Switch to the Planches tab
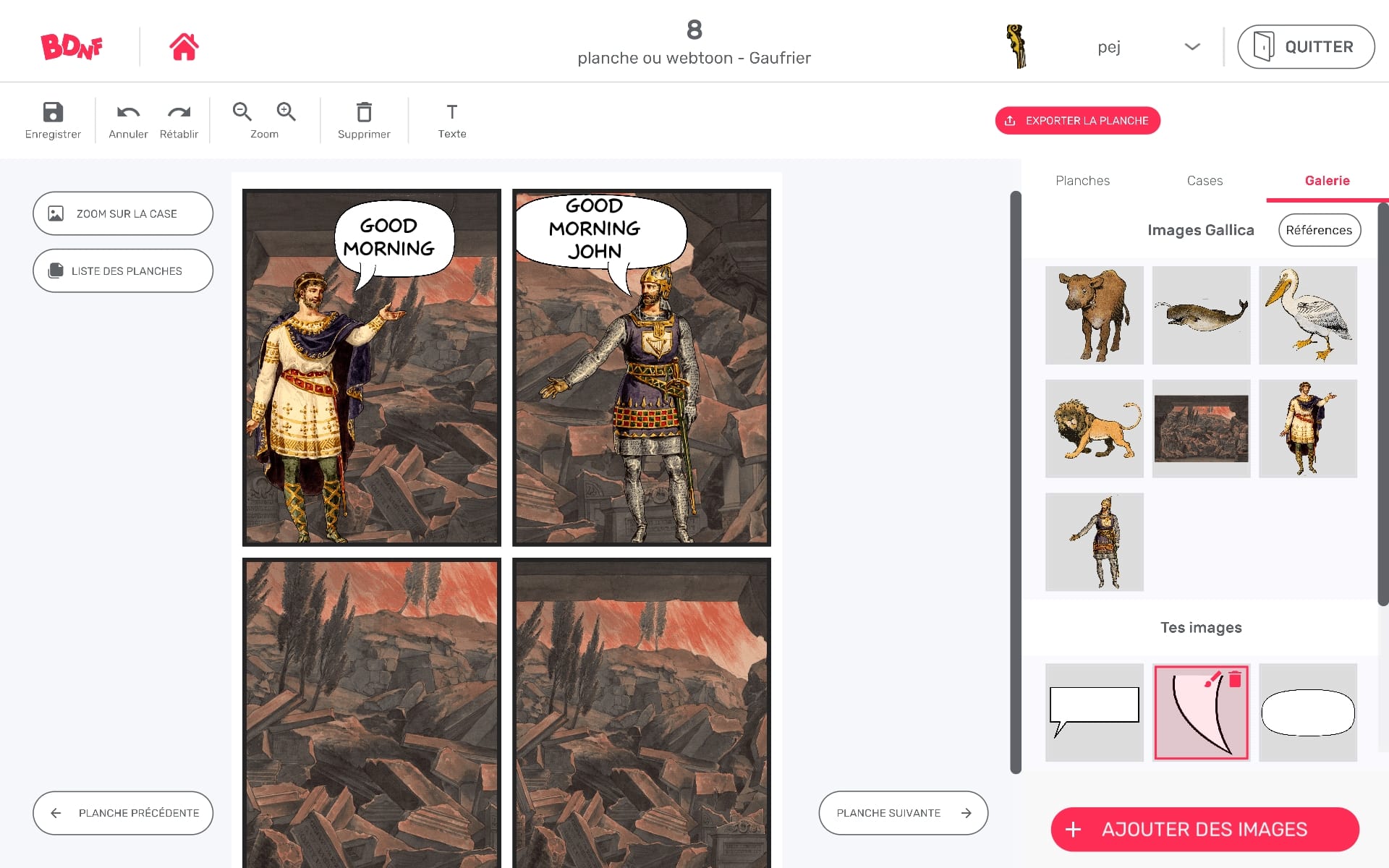The image size is (1389, 868). [1082, 181]
